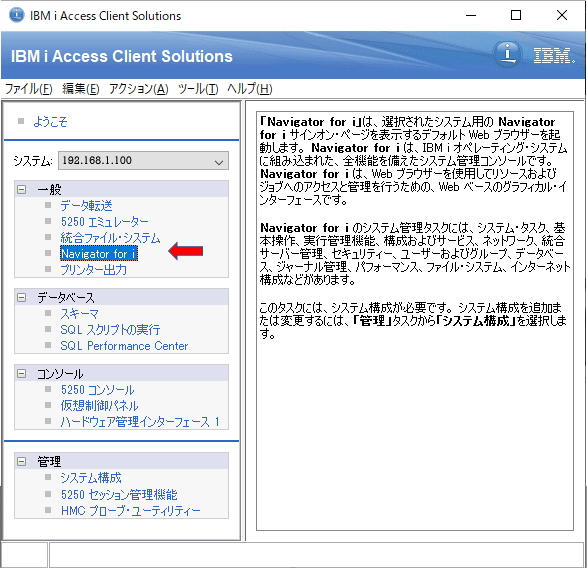This screenshot has width=587, height=568.
Task: Open Navigator for i link
Action: 99,253
